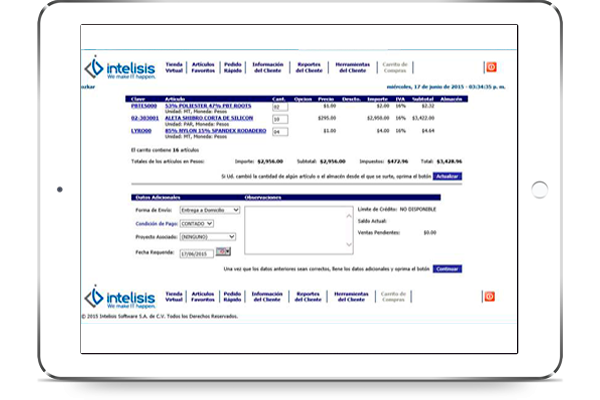The image size is (600, 400).
Task: Click the quantity field for LYR000 row
Action: tap(279, 131)
